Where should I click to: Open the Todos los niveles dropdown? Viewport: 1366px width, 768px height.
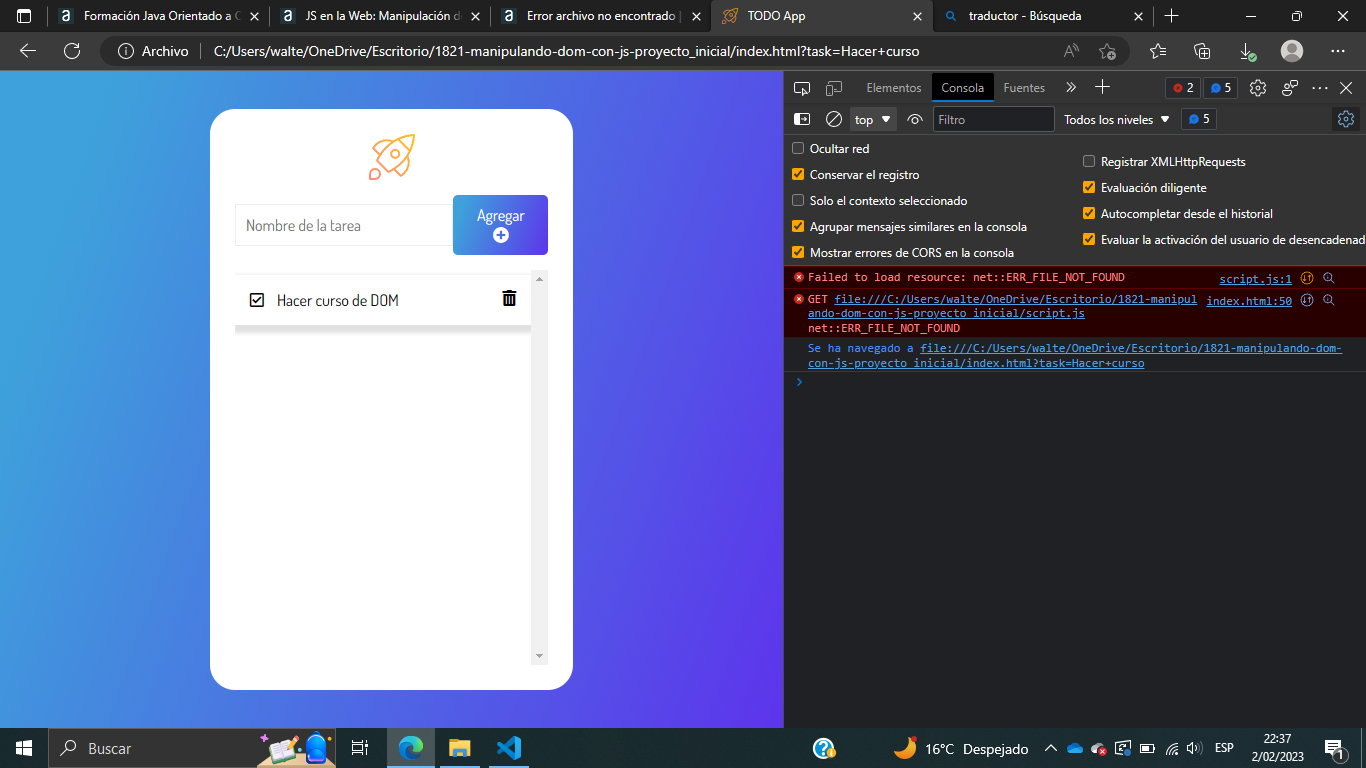click(1116, 119)
